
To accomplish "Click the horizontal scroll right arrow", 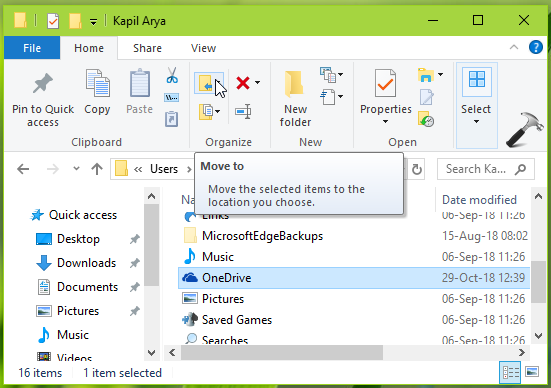I will click(x=522, y=353).
